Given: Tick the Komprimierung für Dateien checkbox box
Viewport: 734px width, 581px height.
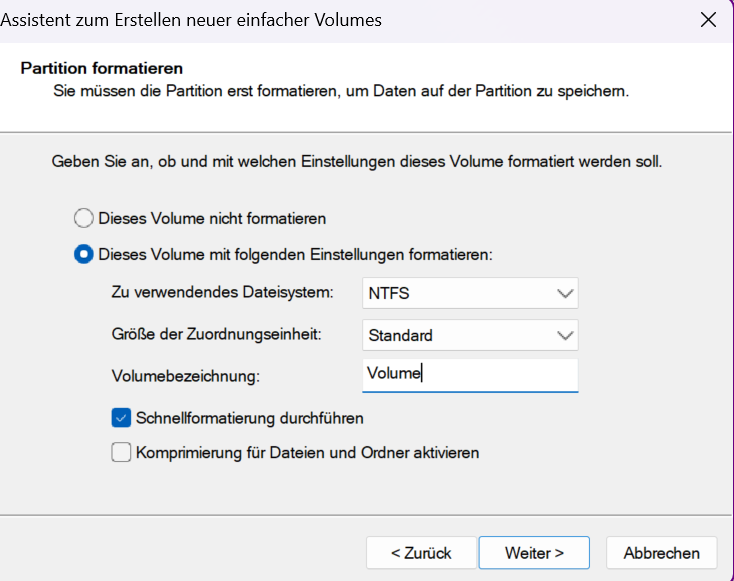Looking at the screenshot, I should tap(121, 452).
